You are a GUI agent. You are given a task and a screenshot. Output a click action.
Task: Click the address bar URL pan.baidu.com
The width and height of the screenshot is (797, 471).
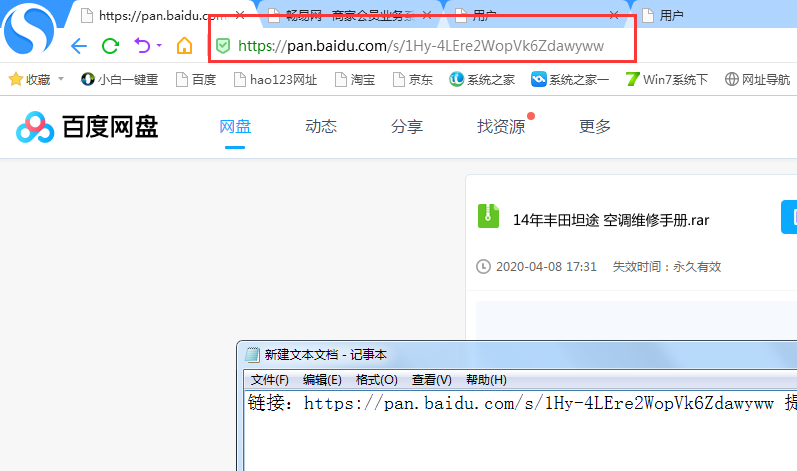[421, 46]
